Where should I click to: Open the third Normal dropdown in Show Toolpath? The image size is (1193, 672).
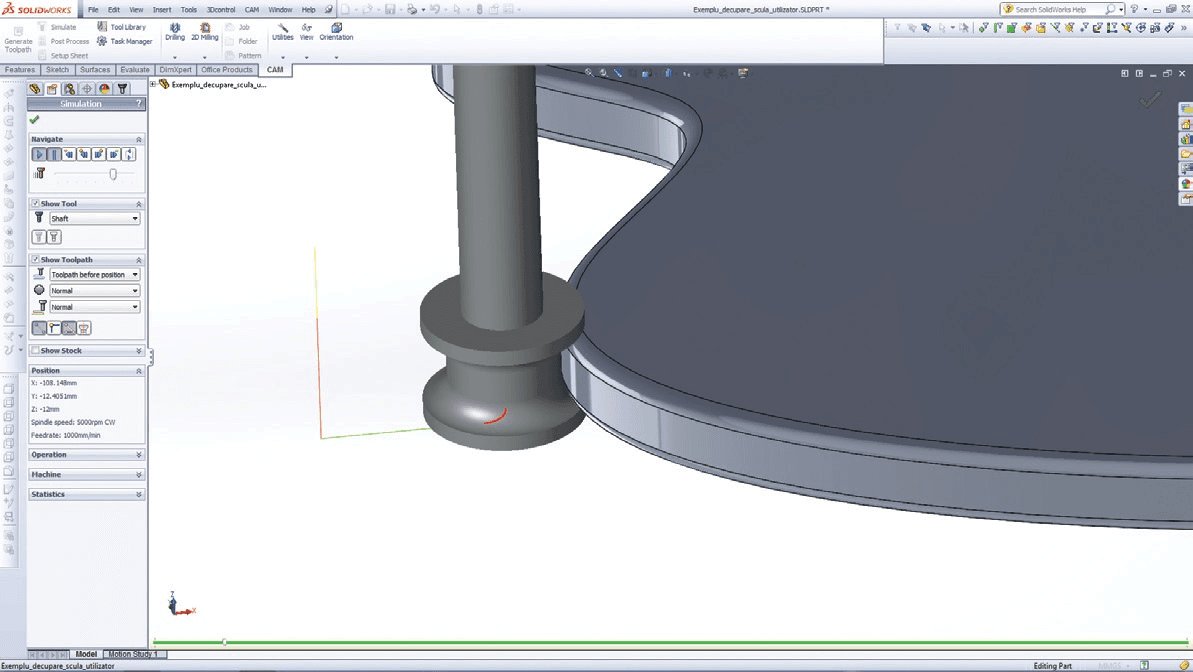(94, 307)
